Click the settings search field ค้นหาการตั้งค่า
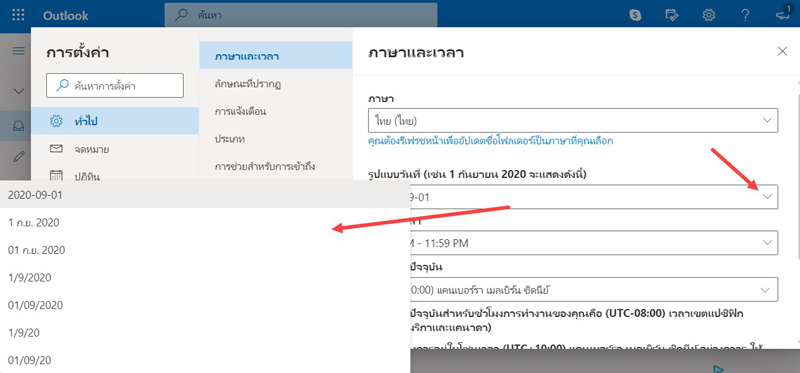 [x=115, y=86]
